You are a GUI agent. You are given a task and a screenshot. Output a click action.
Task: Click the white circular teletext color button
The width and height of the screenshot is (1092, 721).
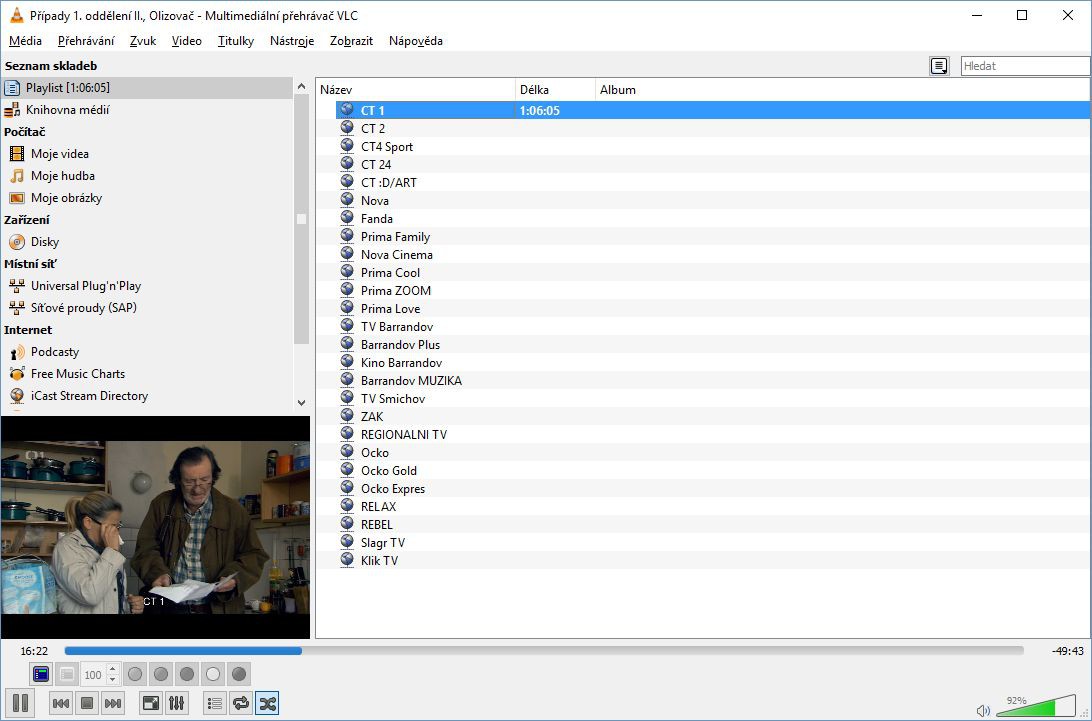213,674
